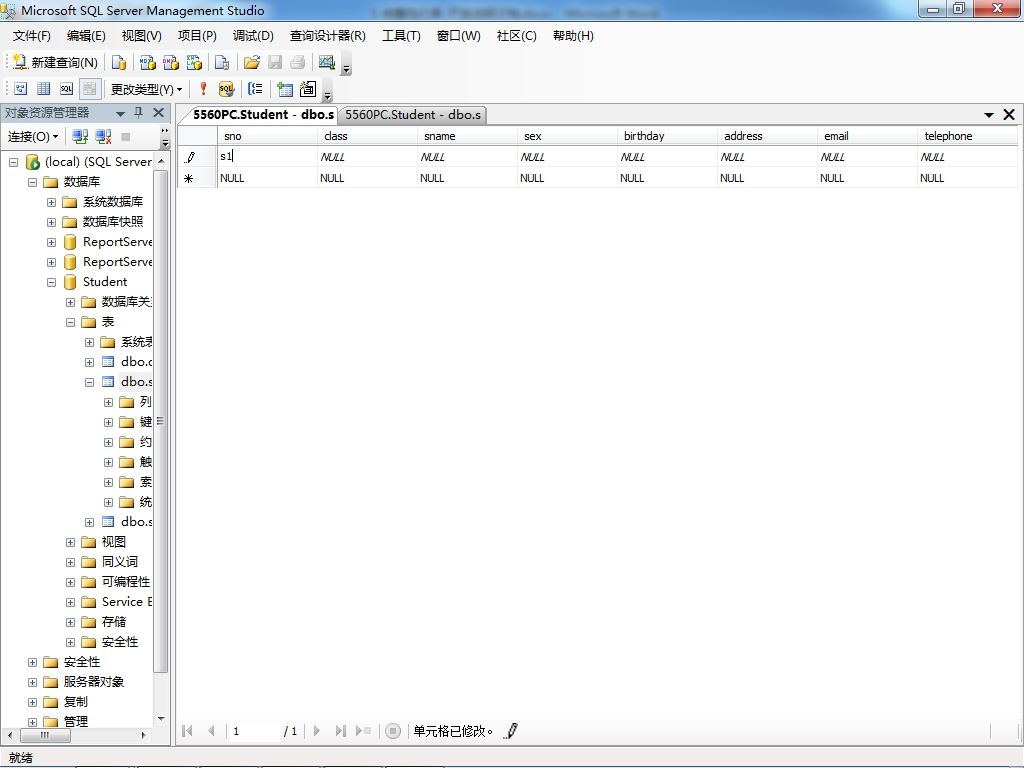Click the sno cell containing s1
The width and height of the screenshot is (1024, 768).
click(266, 157)
